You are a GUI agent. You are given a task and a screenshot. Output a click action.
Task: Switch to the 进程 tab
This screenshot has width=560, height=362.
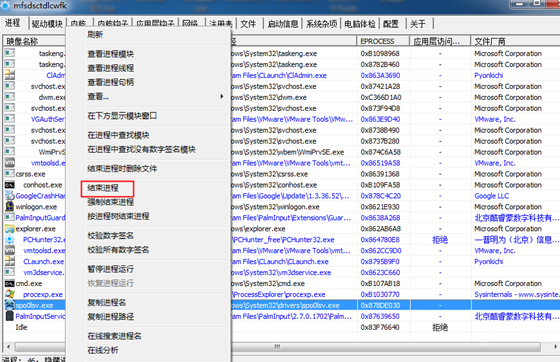click(x=12, y=23)
